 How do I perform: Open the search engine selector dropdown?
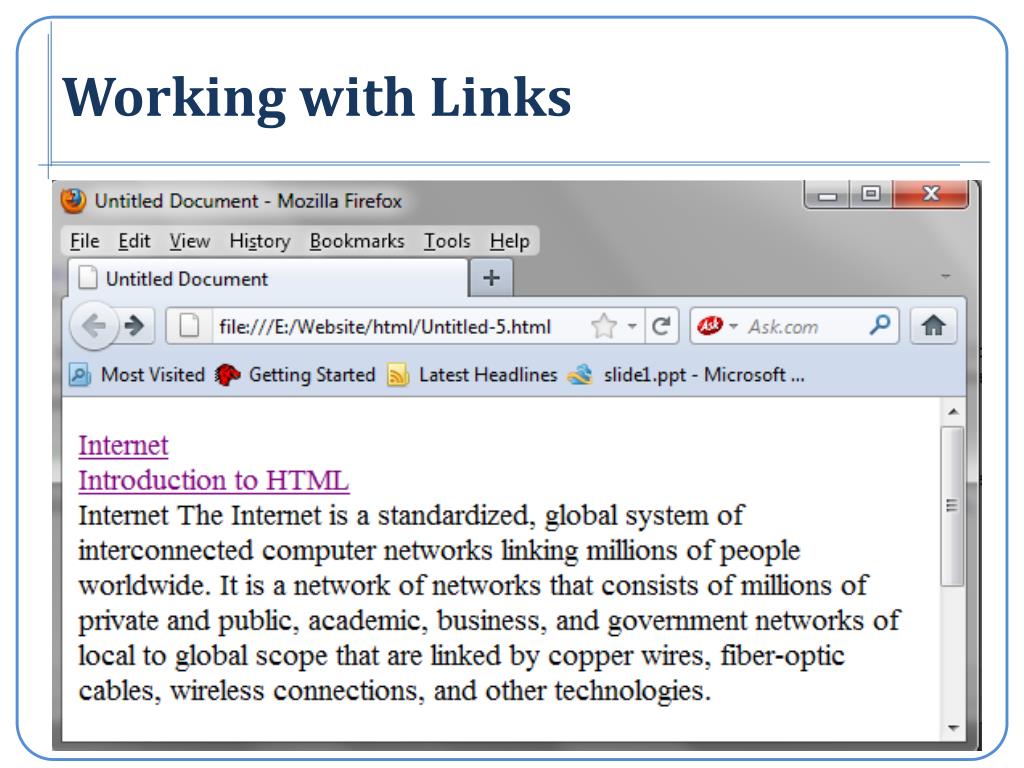(x=733, y=325)
